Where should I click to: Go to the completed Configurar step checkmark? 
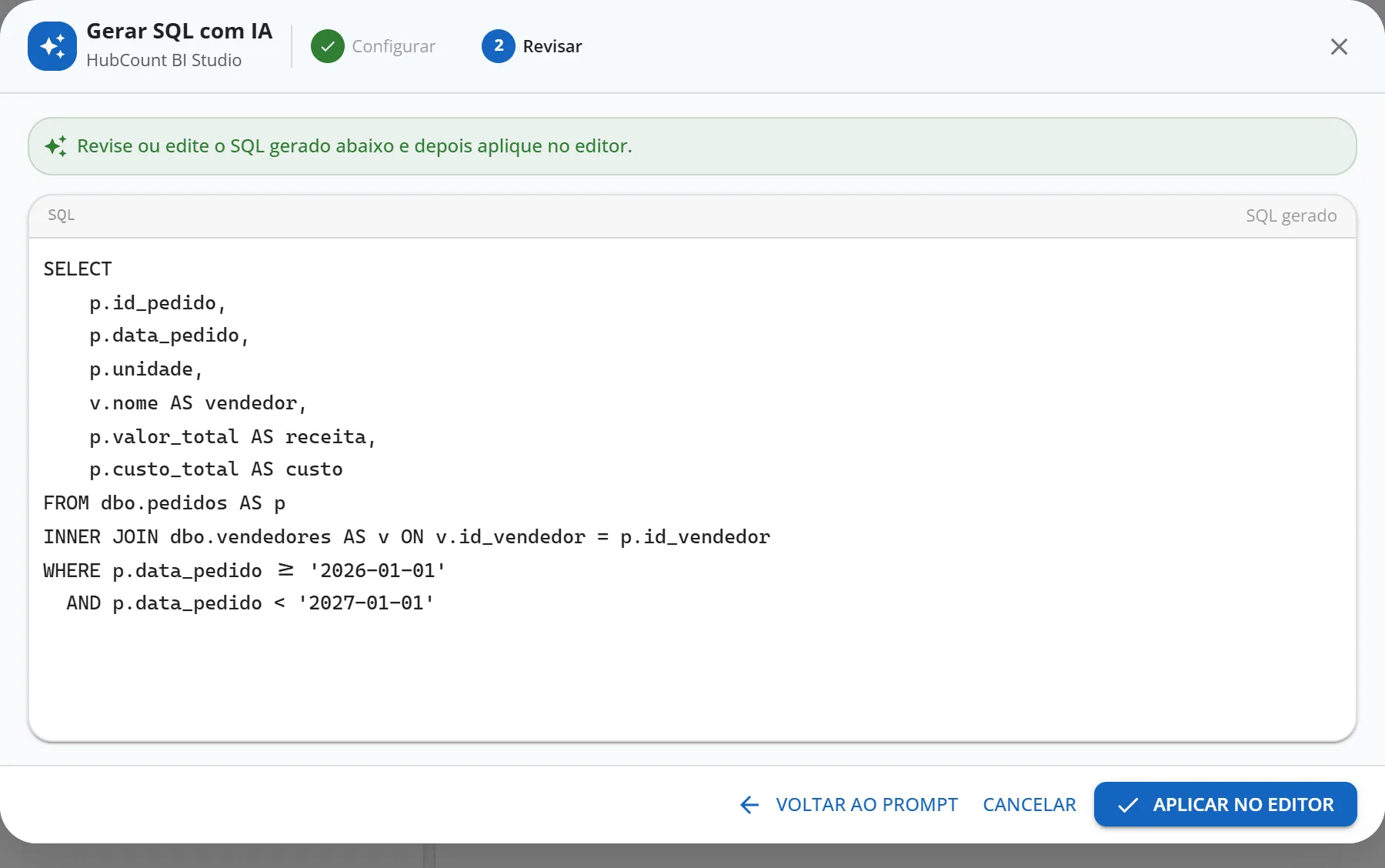328,46
